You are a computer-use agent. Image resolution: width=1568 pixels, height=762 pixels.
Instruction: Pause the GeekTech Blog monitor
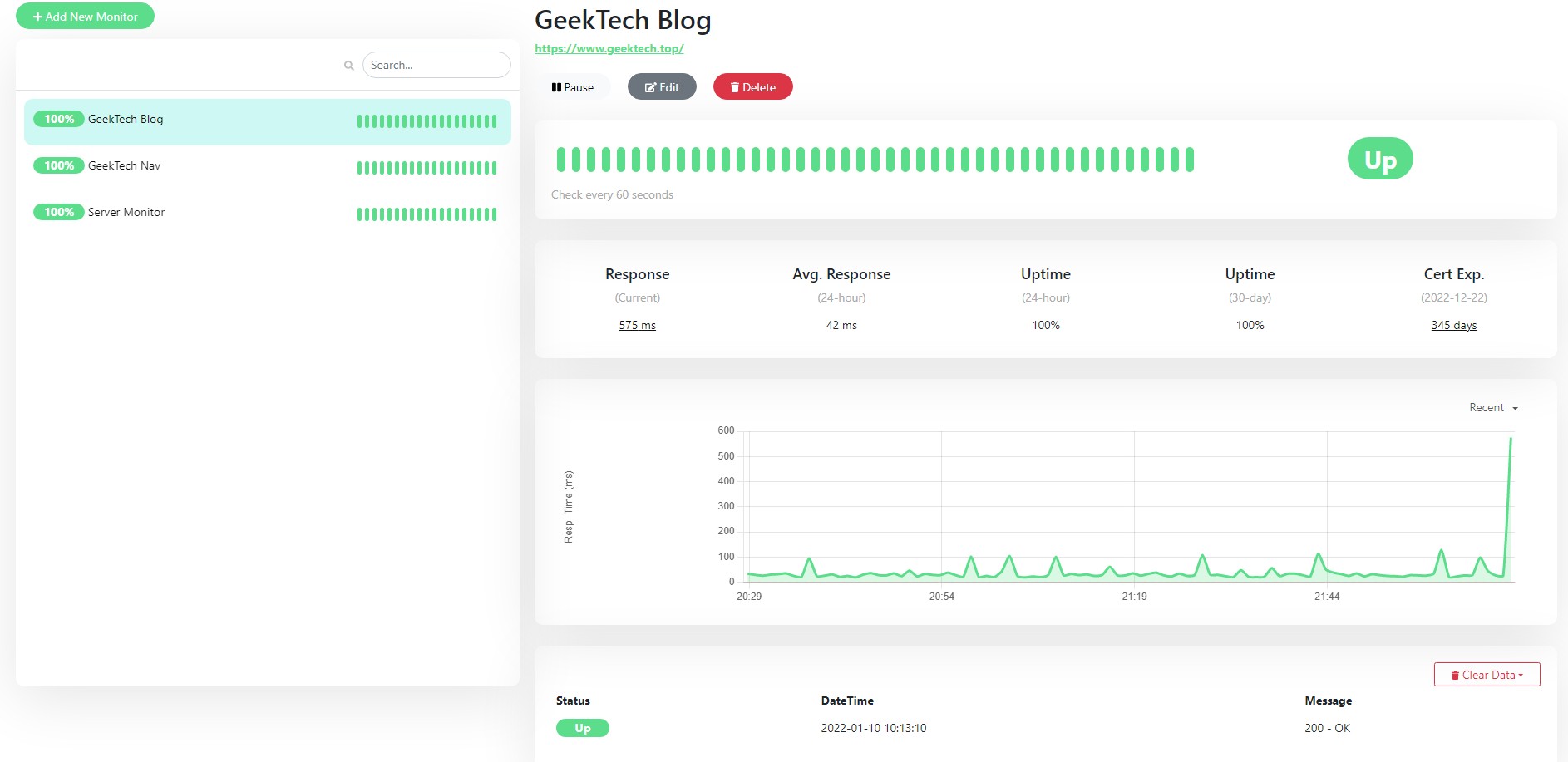pos(573,87)
